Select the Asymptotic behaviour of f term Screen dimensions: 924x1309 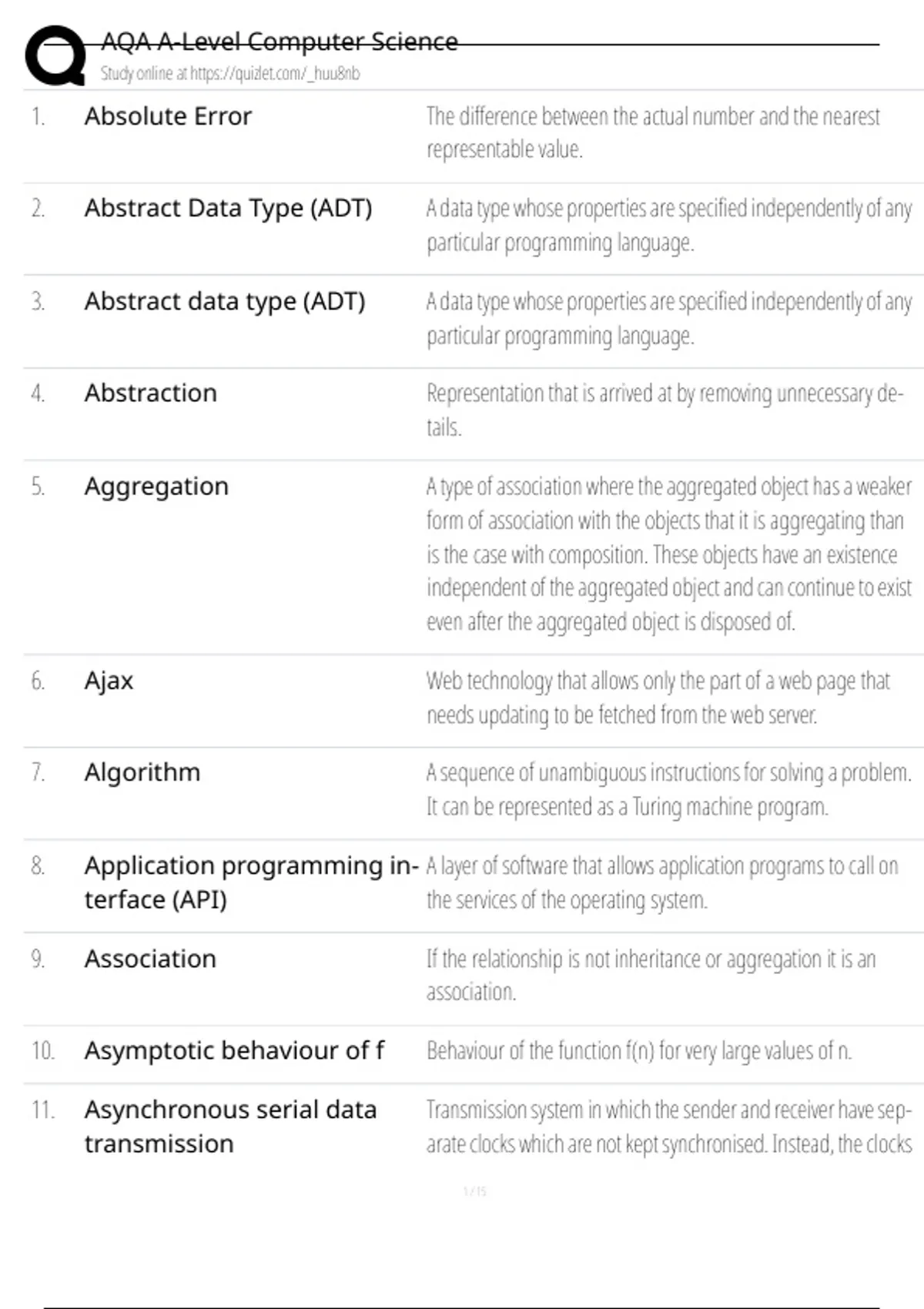point(234,1050)
